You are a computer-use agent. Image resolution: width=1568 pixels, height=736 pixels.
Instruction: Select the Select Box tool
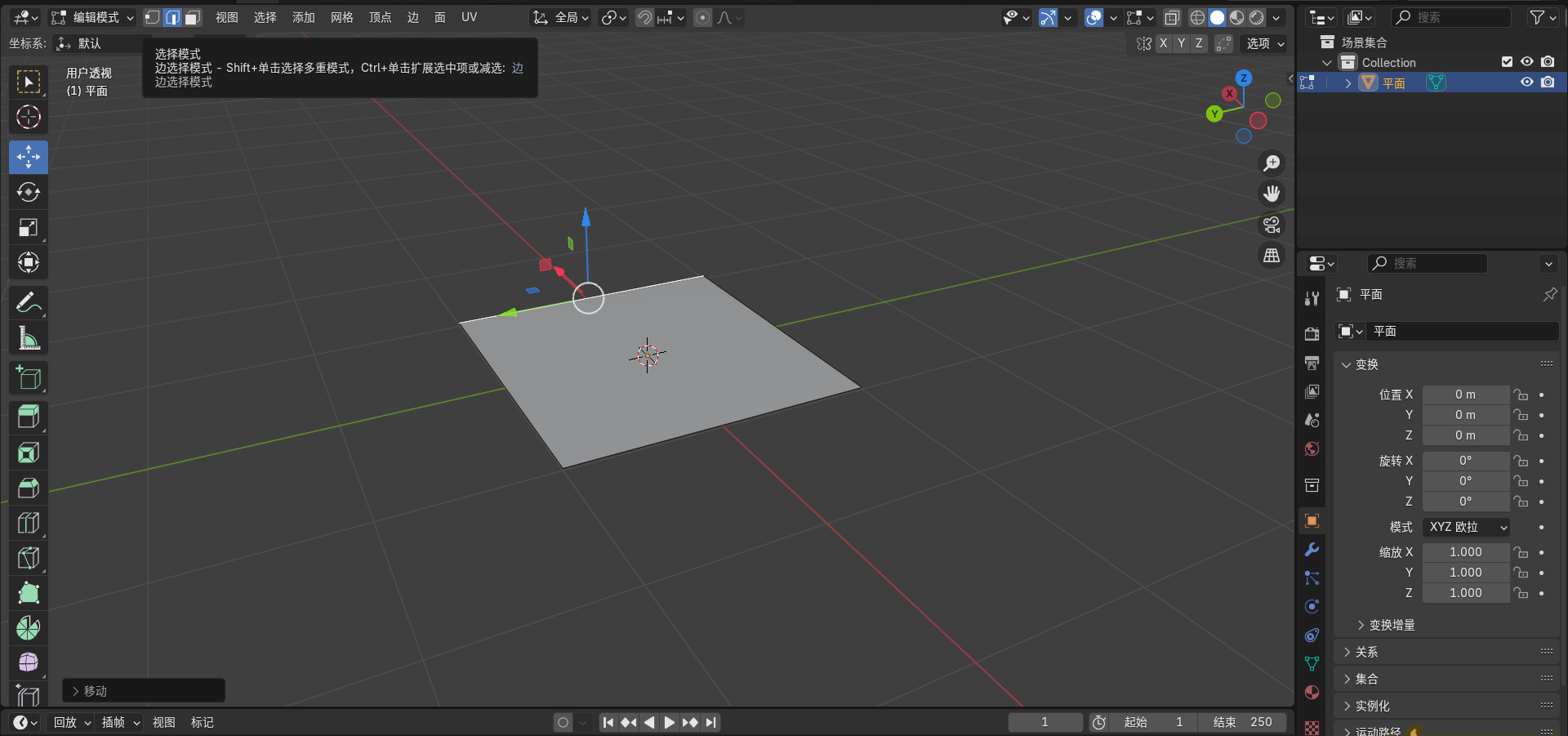[29, 82]
